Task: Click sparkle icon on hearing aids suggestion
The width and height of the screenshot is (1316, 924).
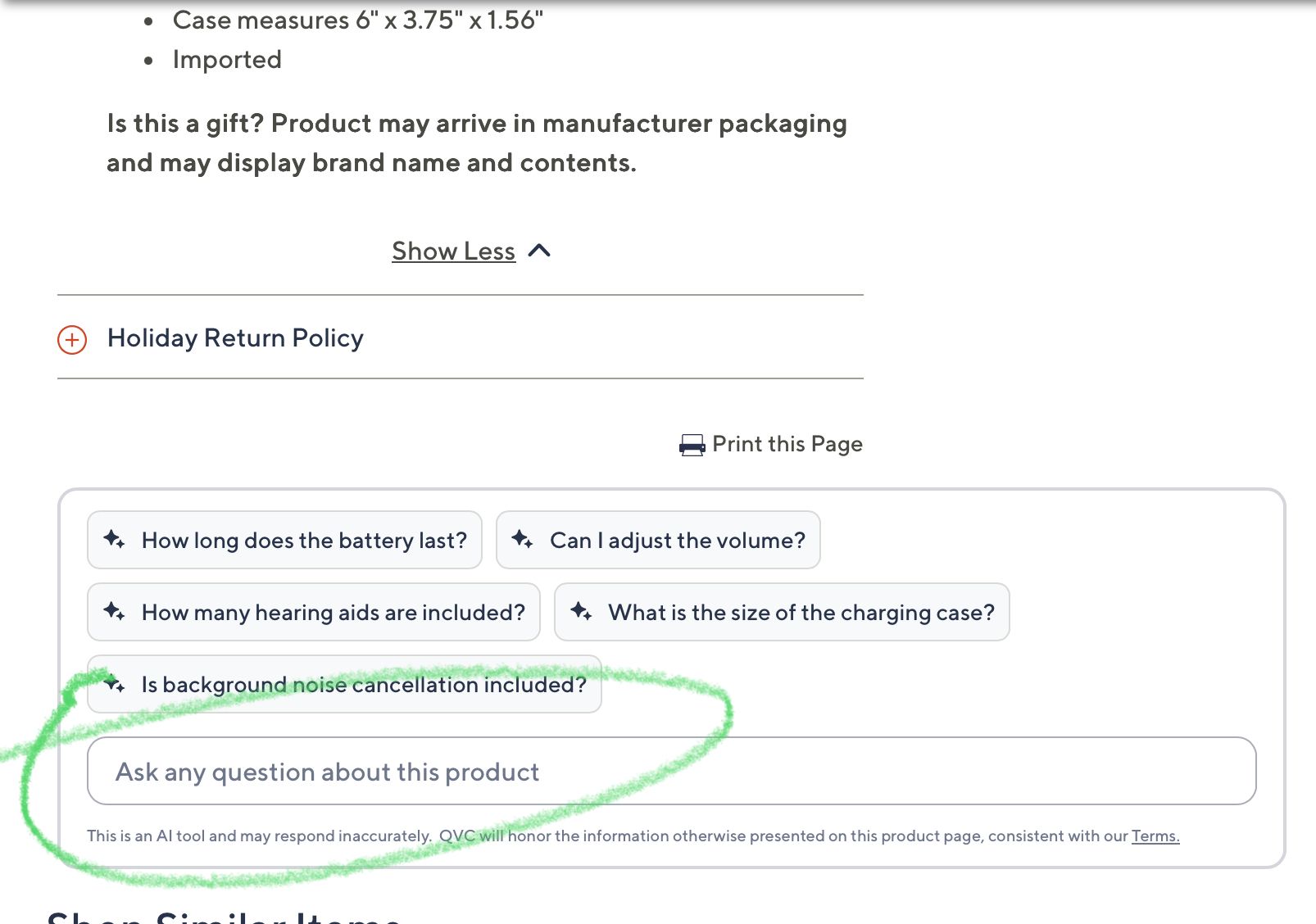Action: (114, 611)
